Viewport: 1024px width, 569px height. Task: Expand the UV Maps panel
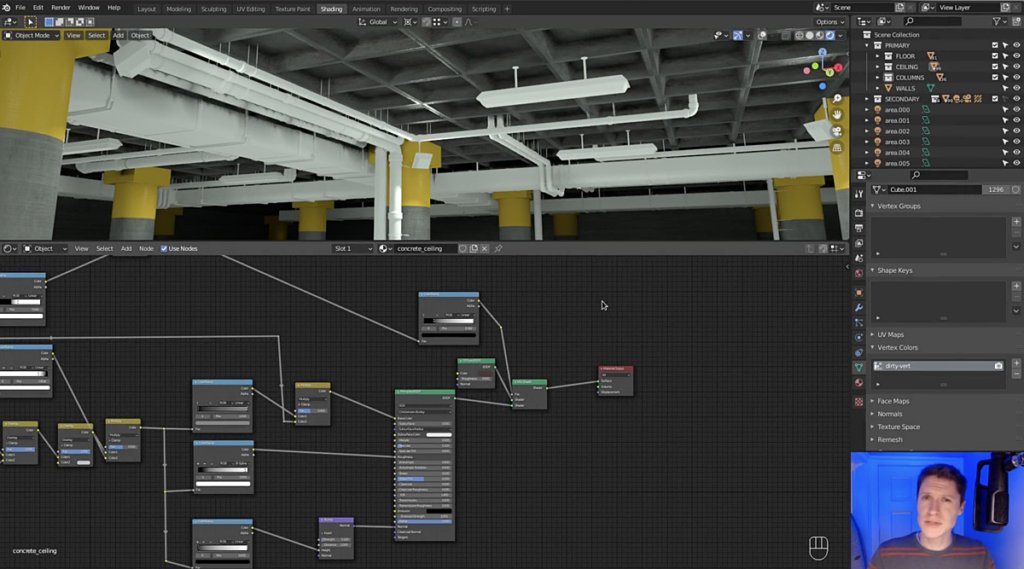(x=890, y=334)
